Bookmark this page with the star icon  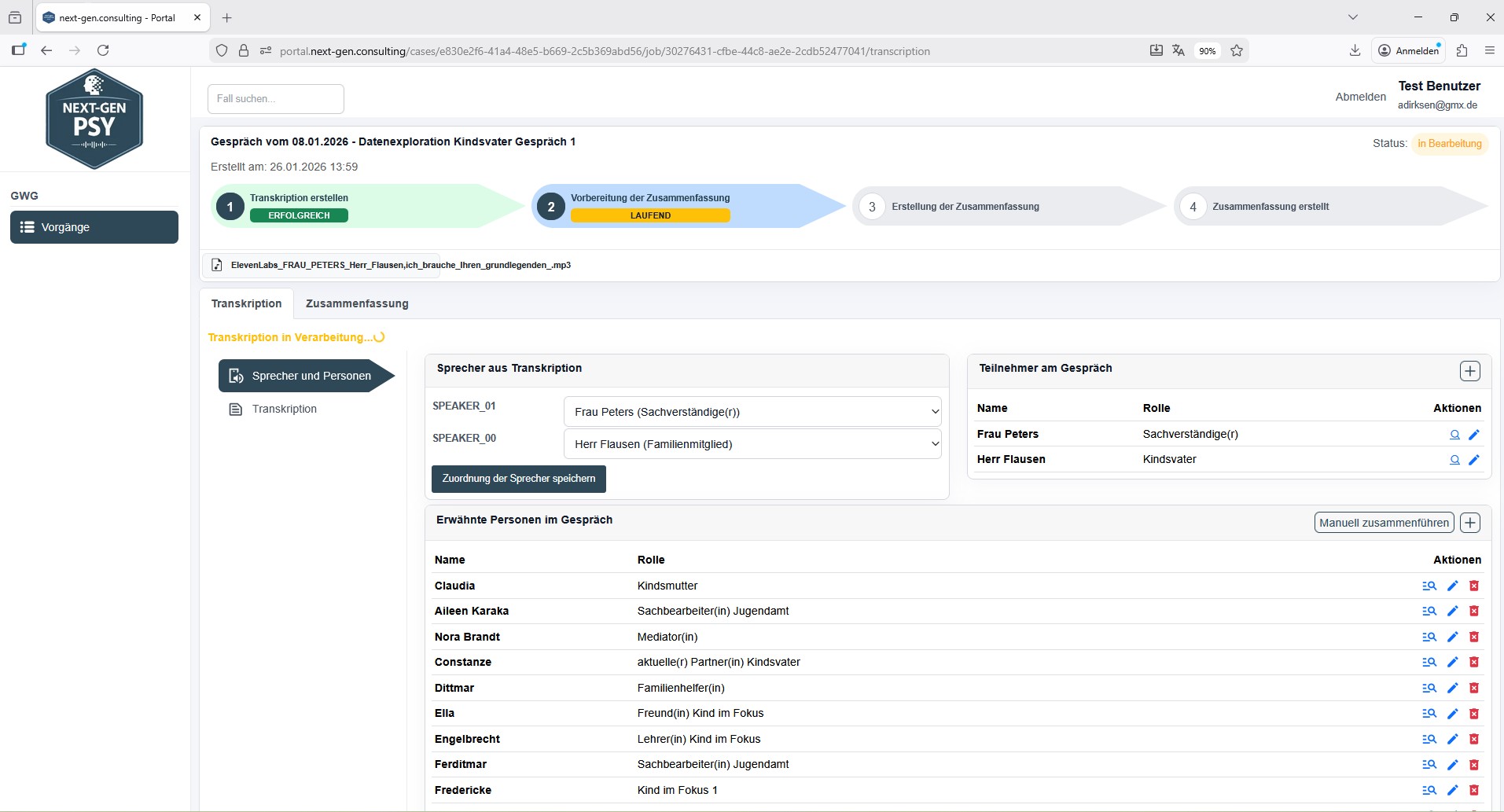point(1237,51)
